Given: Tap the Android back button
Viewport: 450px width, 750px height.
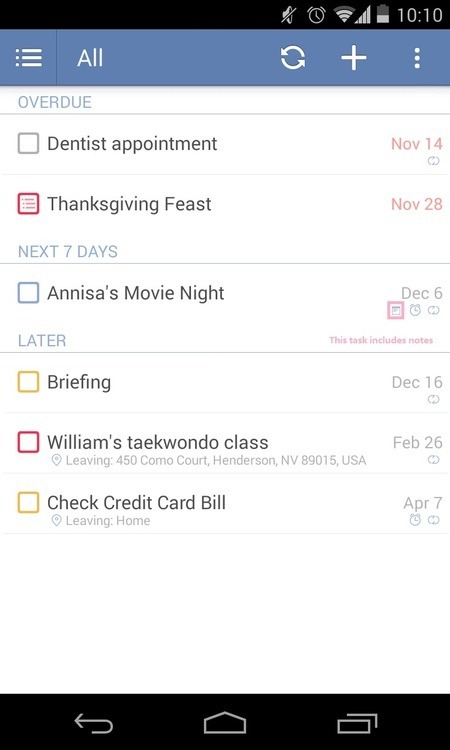Looking at the screenshot, I should coord(94,723).
